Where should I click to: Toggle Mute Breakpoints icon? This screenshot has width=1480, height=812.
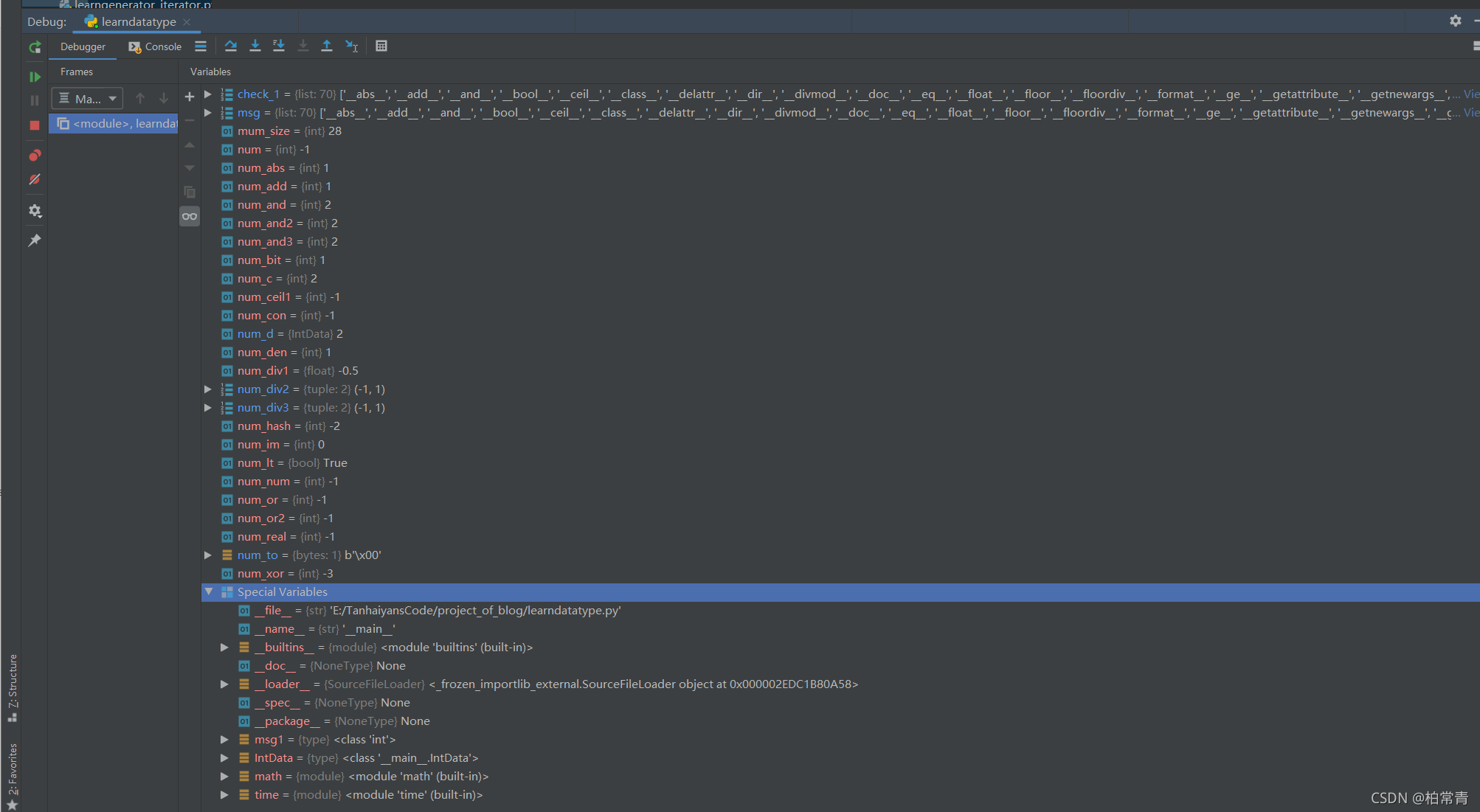(x=35, y=179)
